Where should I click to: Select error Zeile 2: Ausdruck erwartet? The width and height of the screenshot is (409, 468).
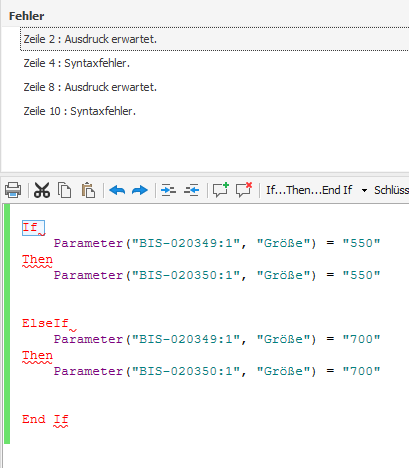click(214, 39)
